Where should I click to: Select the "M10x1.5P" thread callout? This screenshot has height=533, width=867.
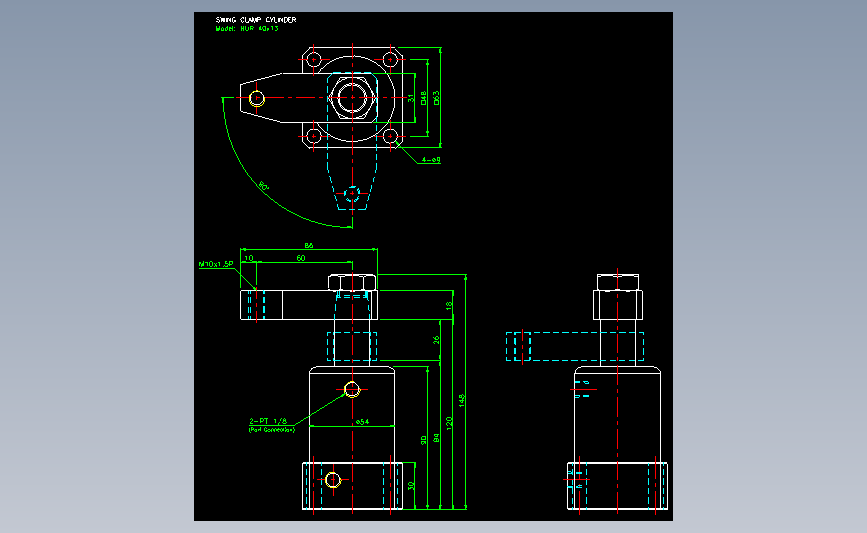point(216,264)
